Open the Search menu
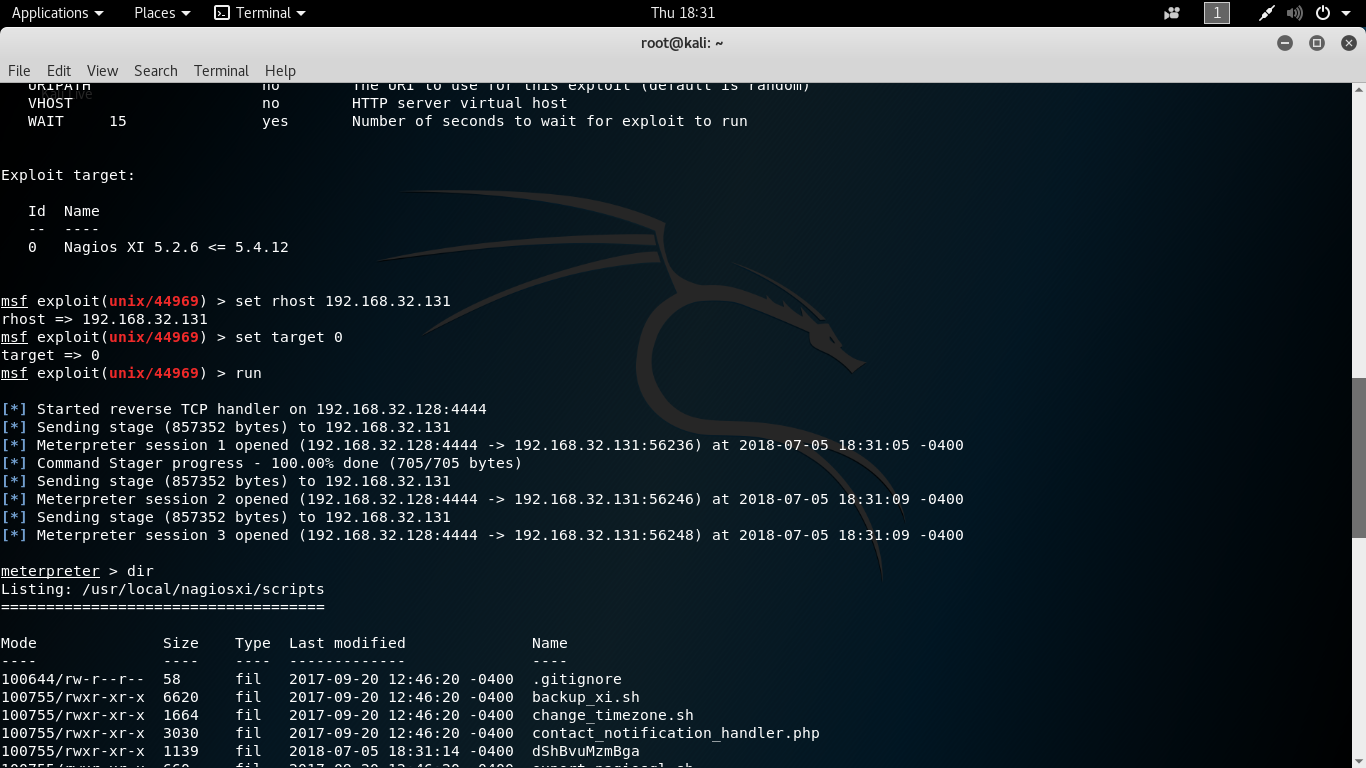 pos(156,71)
